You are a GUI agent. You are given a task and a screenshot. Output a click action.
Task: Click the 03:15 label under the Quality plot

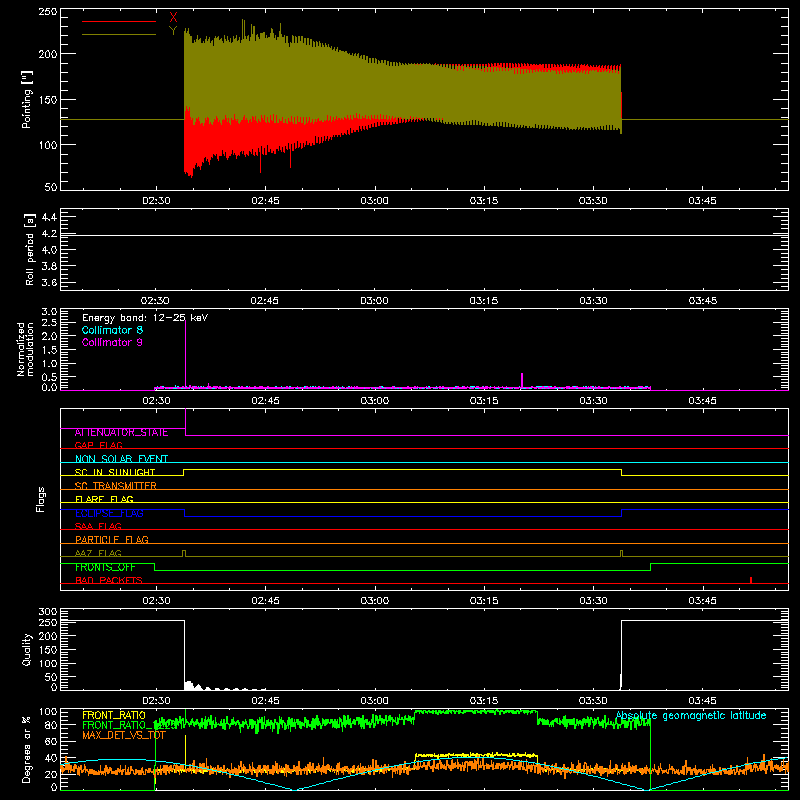484,701
